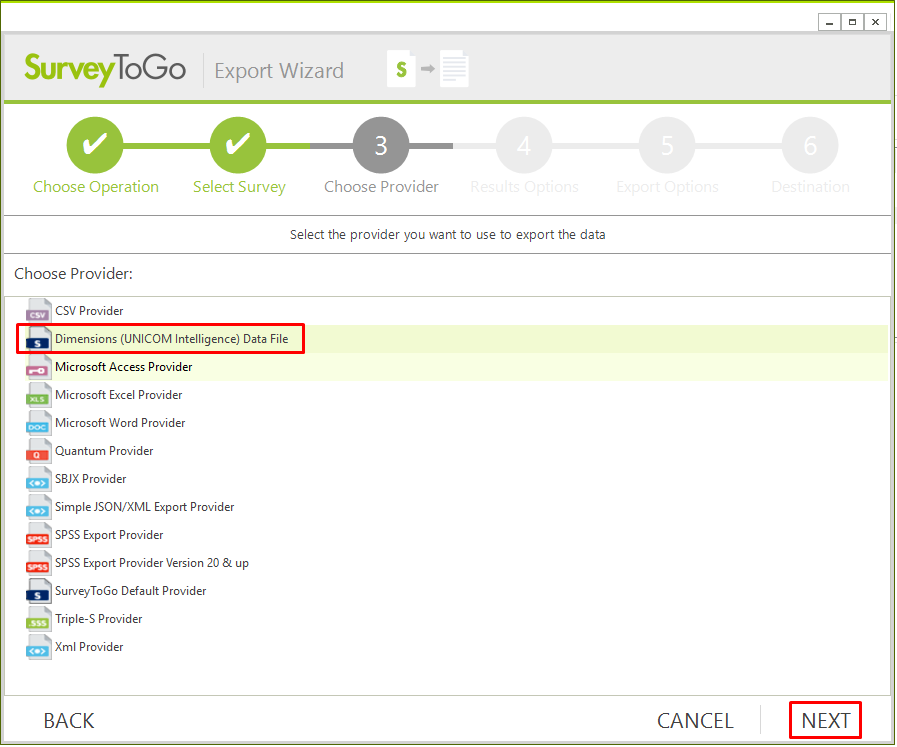Click the Microsoft Access Provider icon

tap(38, 367)
